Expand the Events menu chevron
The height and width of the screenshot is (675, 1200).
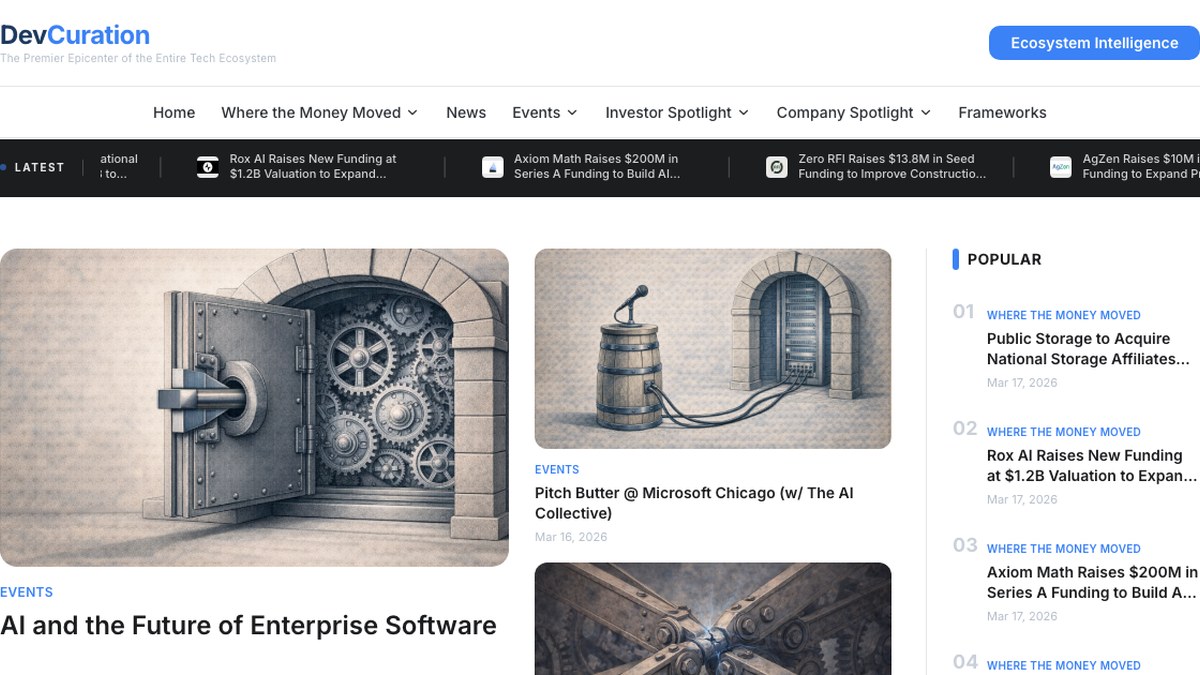click(572, 113)
